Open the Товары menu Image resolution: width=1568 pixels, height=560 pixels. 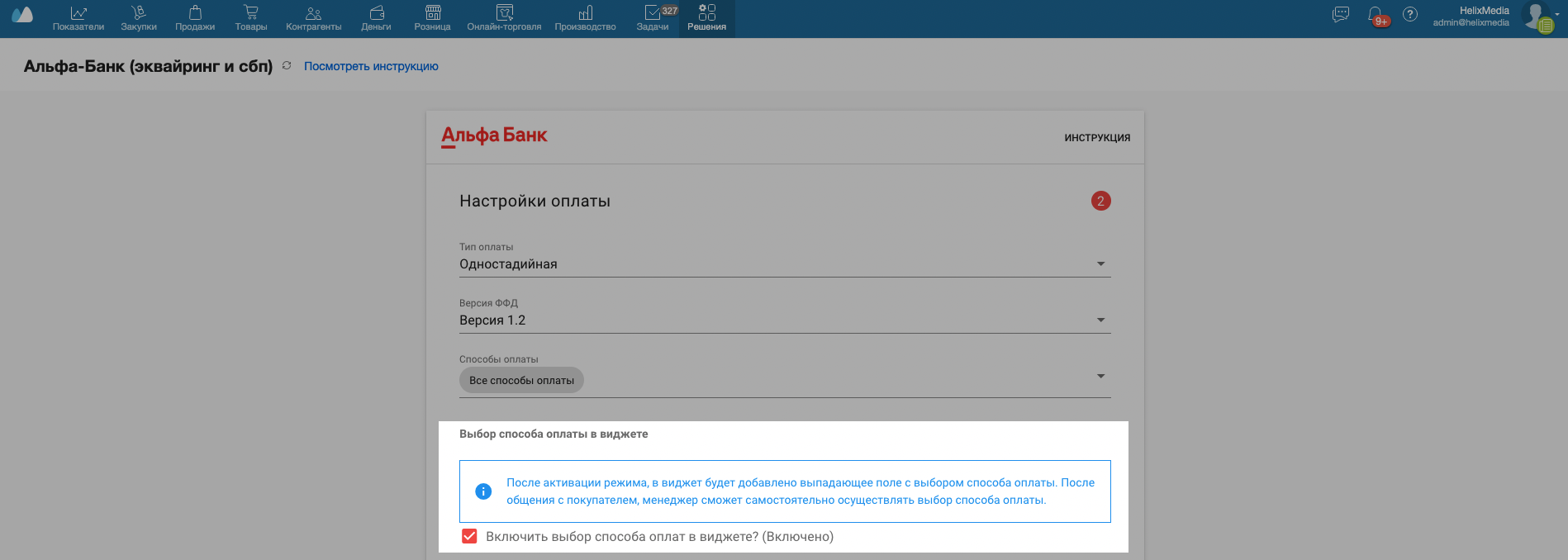click(251, 19)
